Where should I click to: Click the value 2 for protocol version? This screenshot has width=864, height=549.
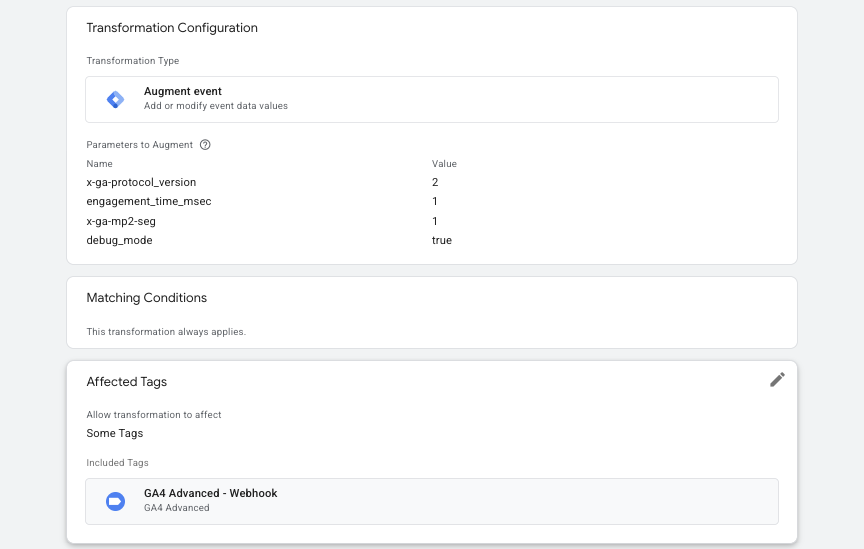point(435,182)
